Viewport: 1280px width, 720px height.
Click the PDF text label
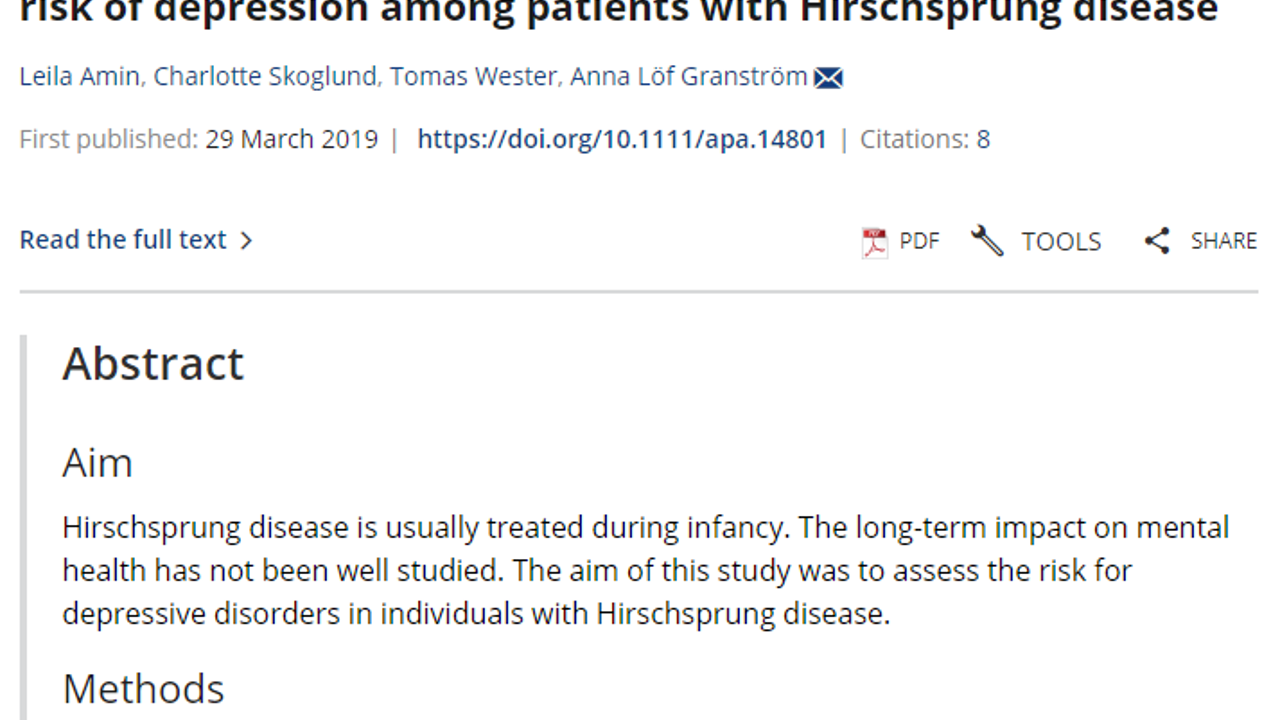(919, 241)
